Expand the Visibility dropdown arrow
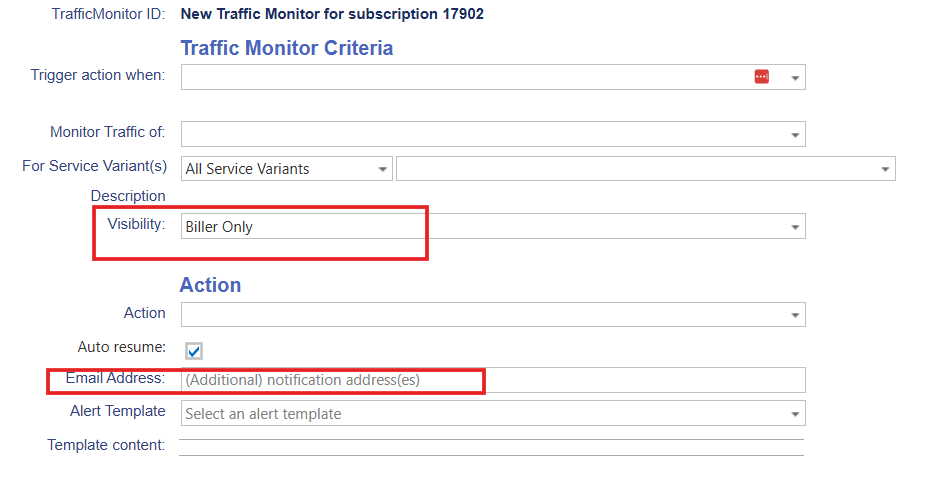927x496 pixels. [795, 228]
